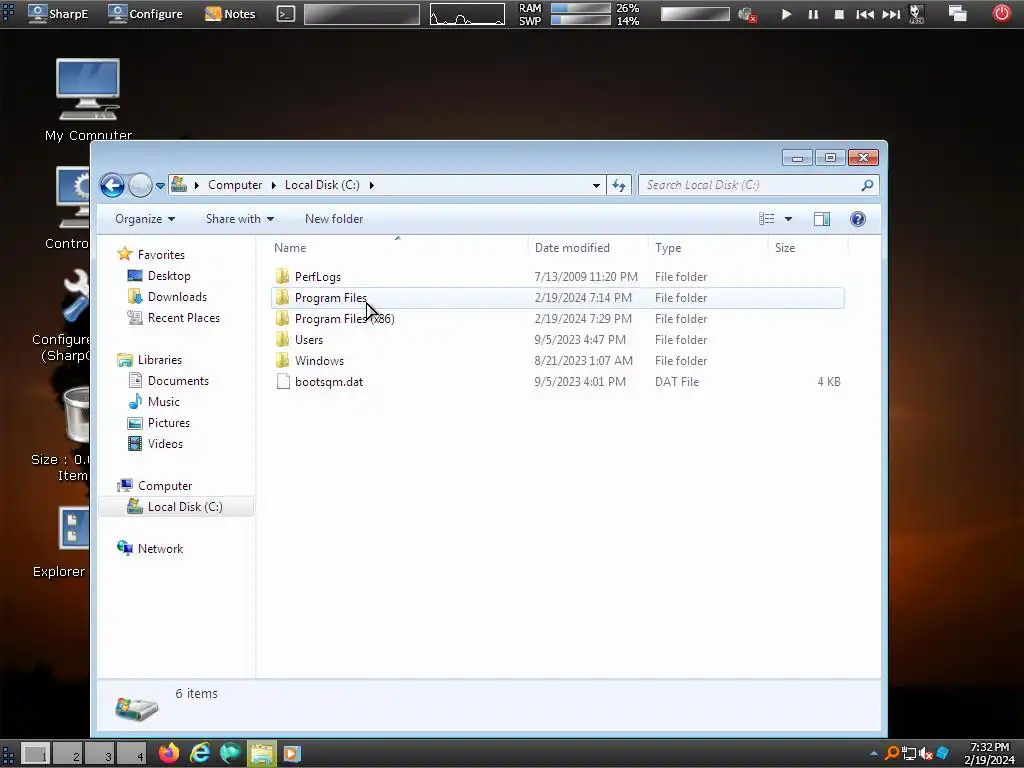Viewport: 1024px width, 768px height.
Task: Expand the chevron before Computer in address bar
Action: (197, 185)
